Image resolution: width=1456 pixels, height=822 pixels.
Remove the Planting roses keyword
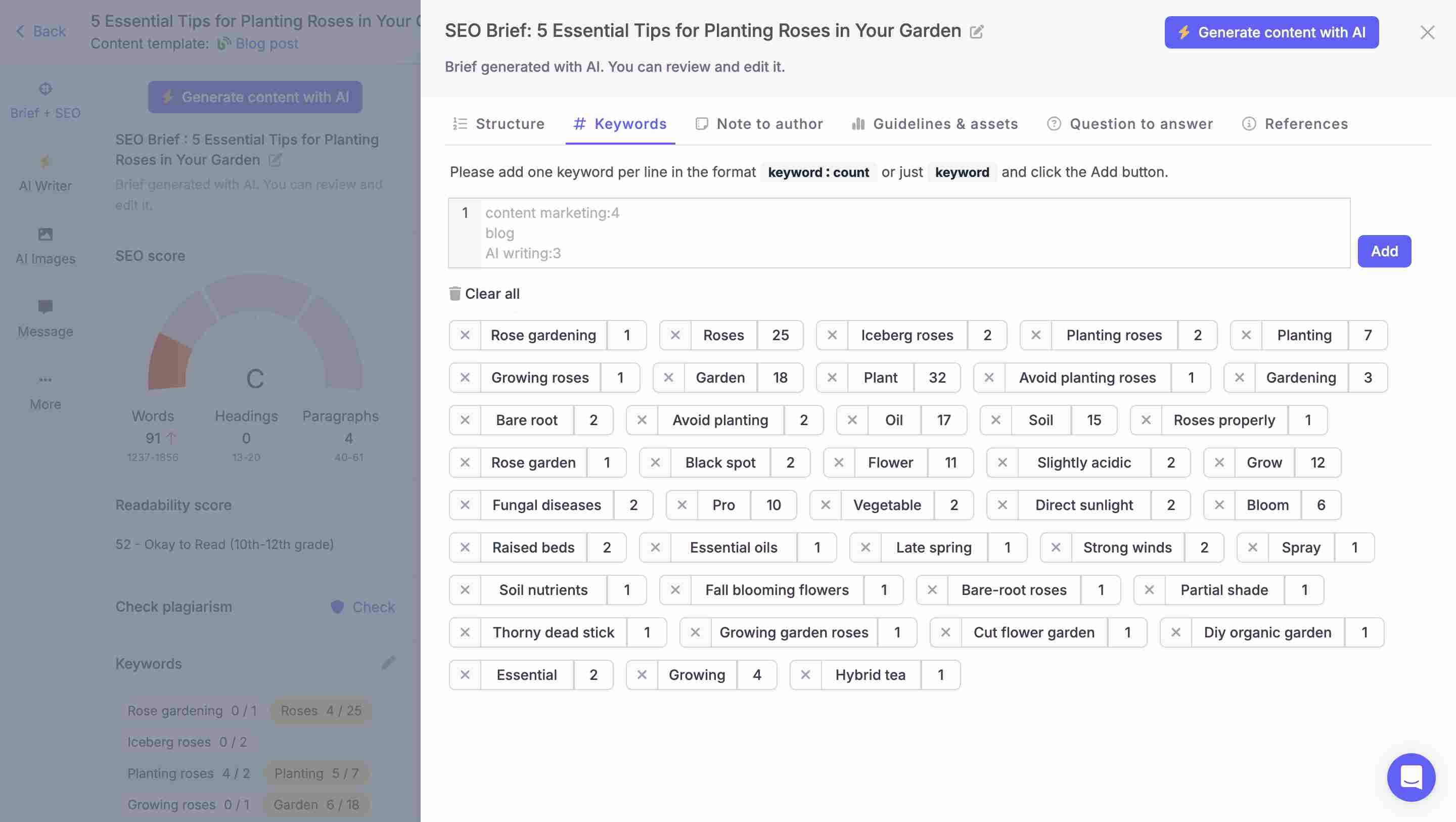(1035, 335)
